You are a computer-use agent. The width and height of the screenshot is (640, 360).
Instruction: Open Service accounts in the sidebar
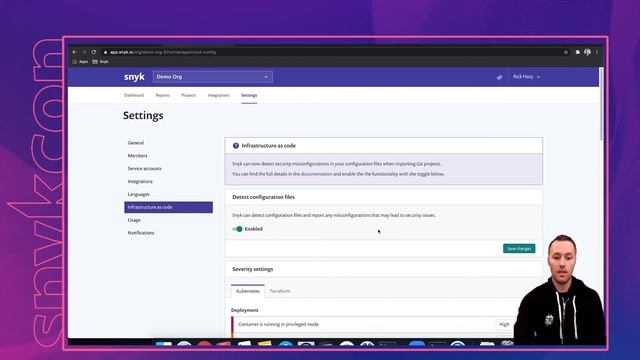pos(144,169)
